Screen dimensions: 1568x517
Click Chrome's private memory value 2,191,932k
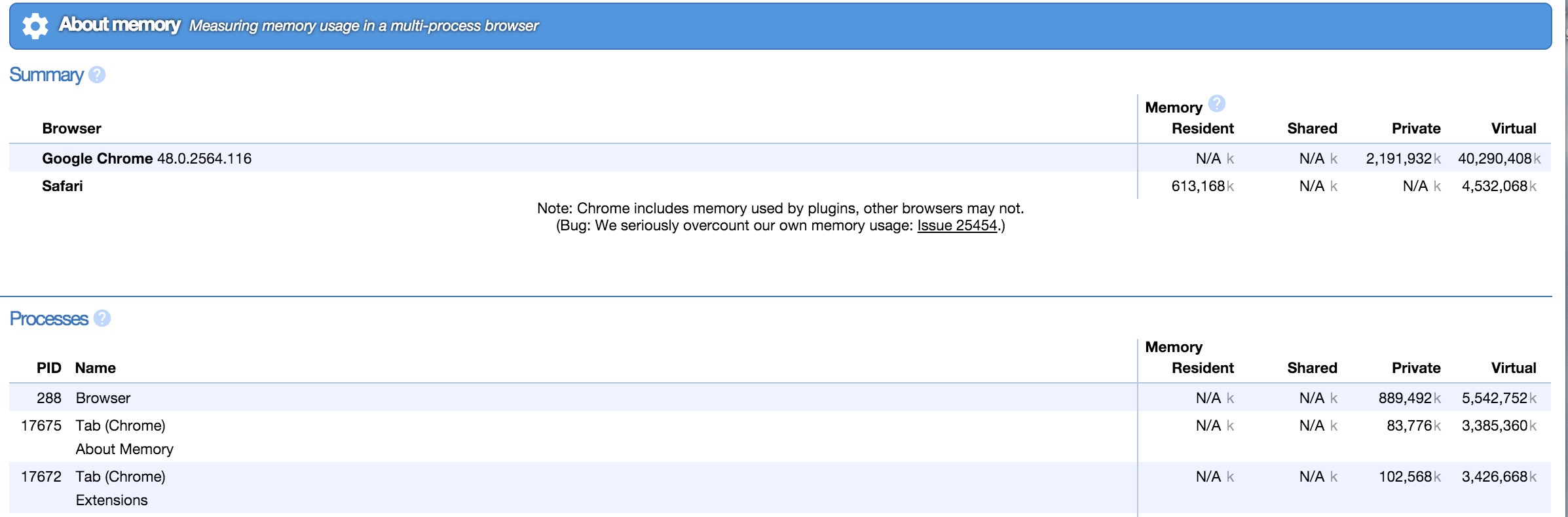(1404, 158)
